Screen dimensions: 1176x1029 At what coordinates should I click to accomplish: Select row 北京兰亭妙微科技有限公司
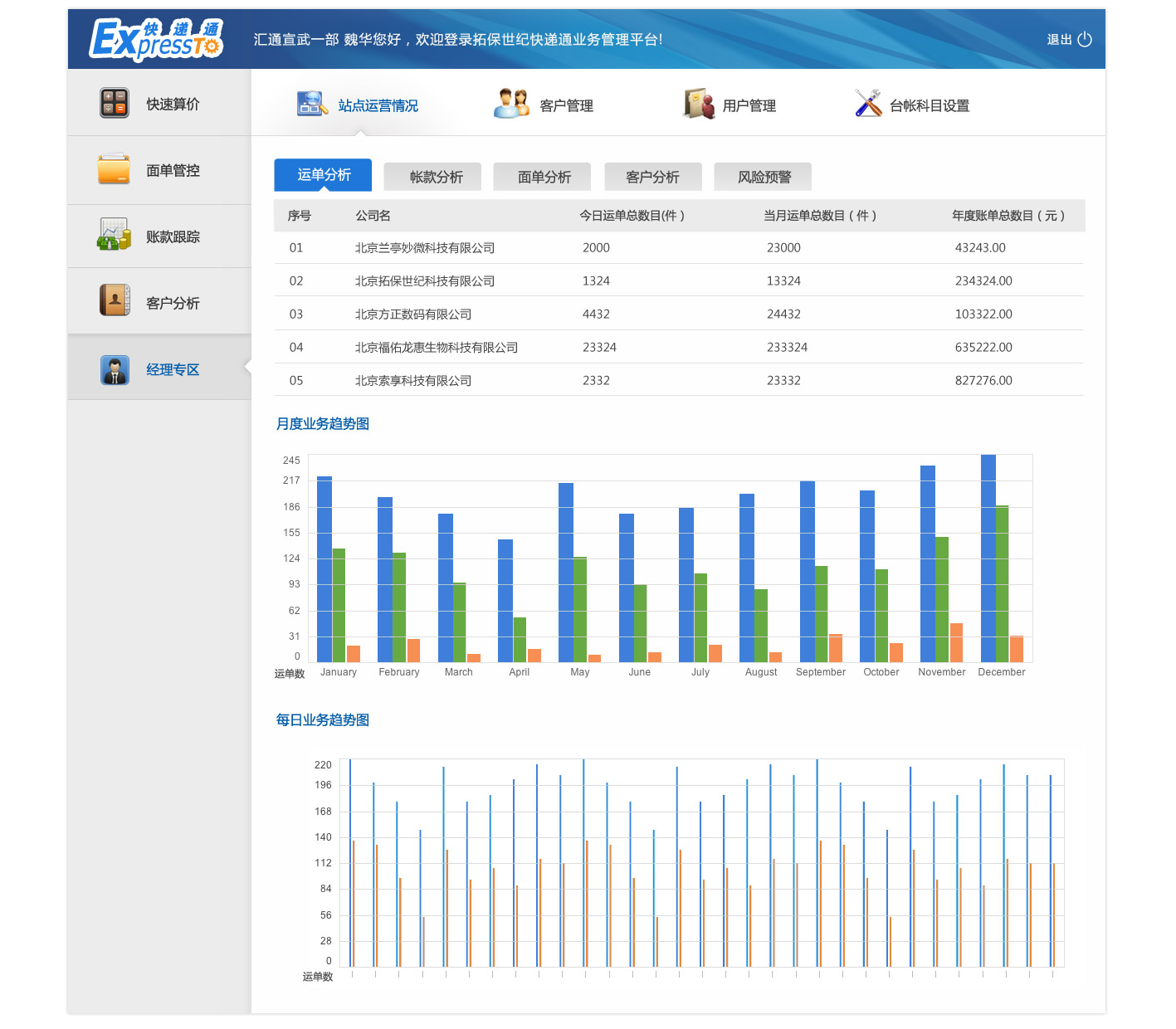(x=424, y=247)
